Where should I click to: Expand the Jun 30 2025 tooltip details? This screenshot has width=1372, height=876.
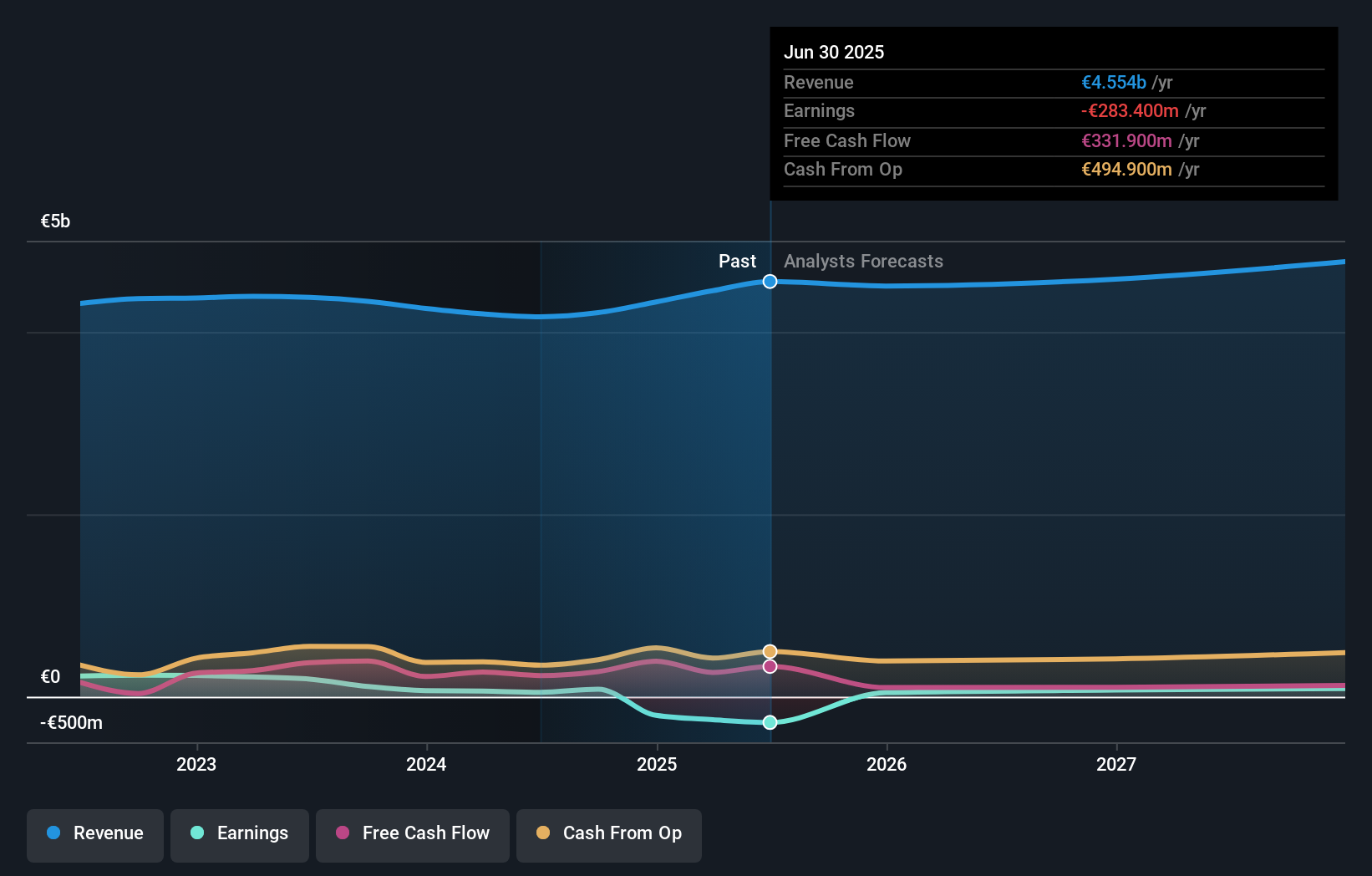coord(834,52)
